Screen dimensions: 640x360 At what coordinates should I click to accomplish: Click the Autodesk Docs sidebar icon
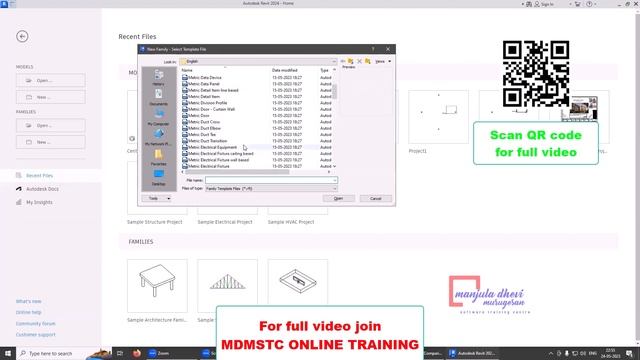click(19, 189)
